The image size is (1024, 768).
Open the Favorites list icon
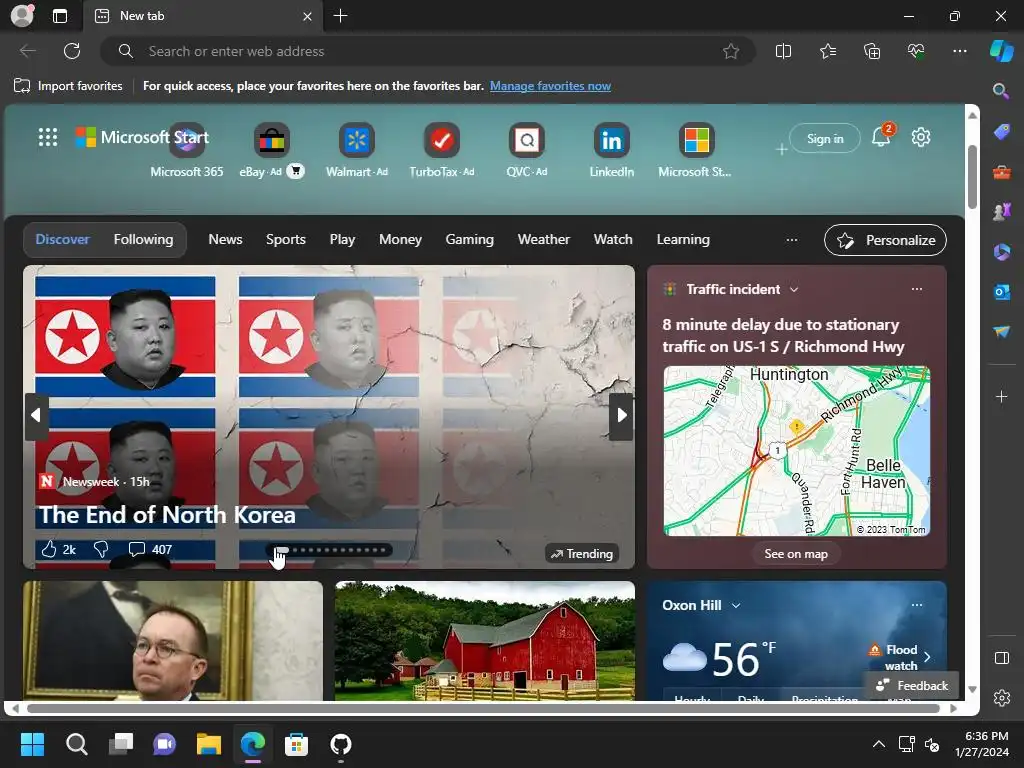point(828,51)
